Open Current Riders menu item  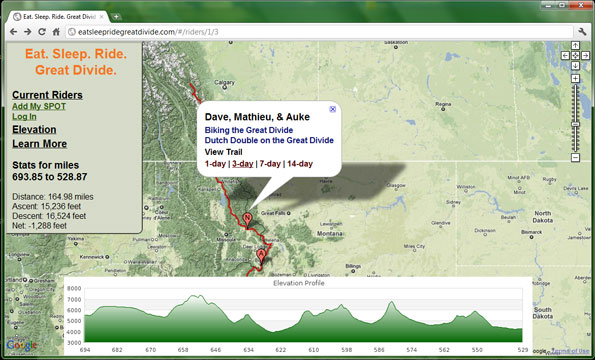47,95
